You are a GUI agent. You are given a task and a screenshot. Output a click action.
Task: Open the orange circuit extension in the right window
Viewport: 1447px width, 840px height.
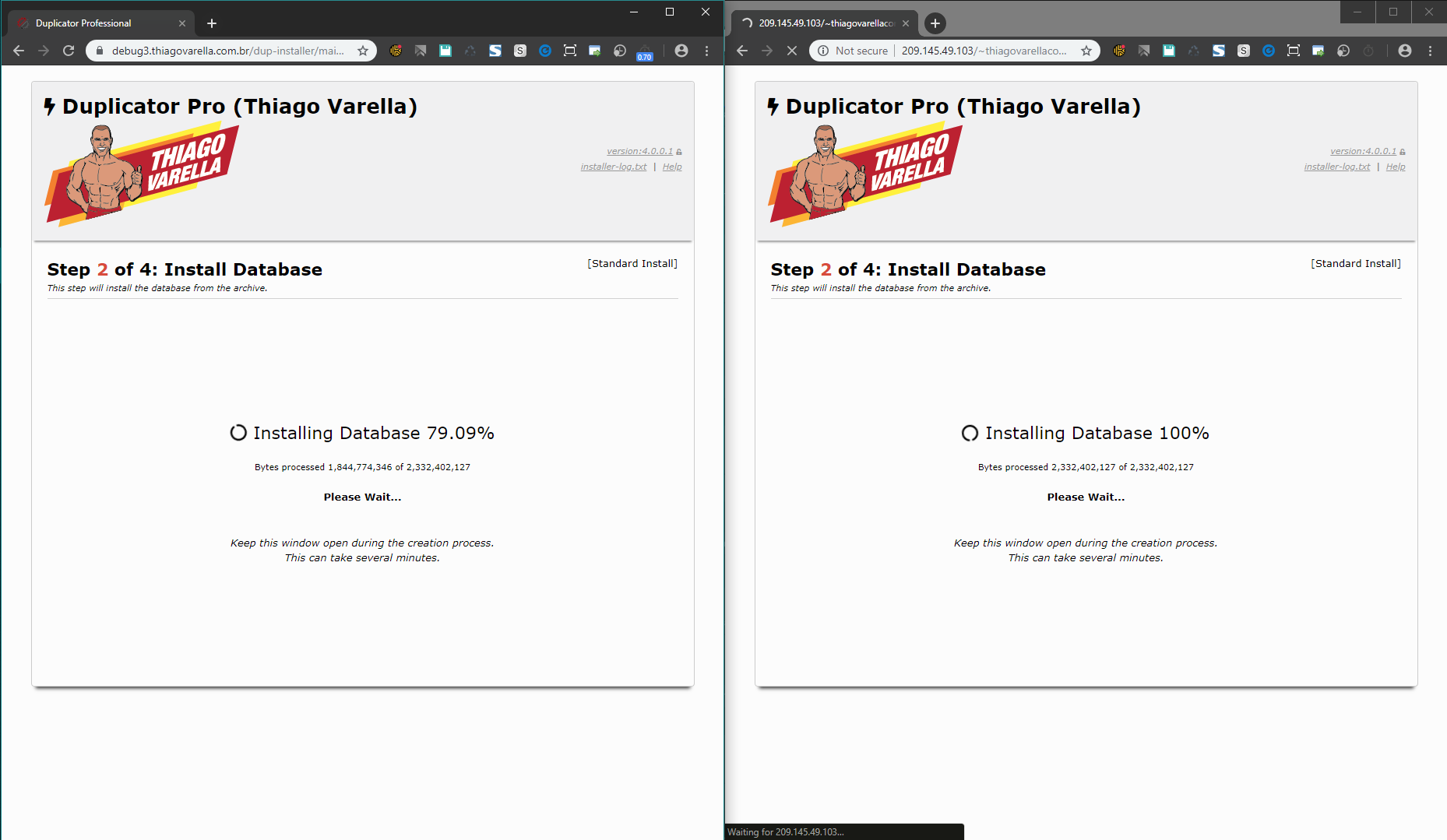1119,51
